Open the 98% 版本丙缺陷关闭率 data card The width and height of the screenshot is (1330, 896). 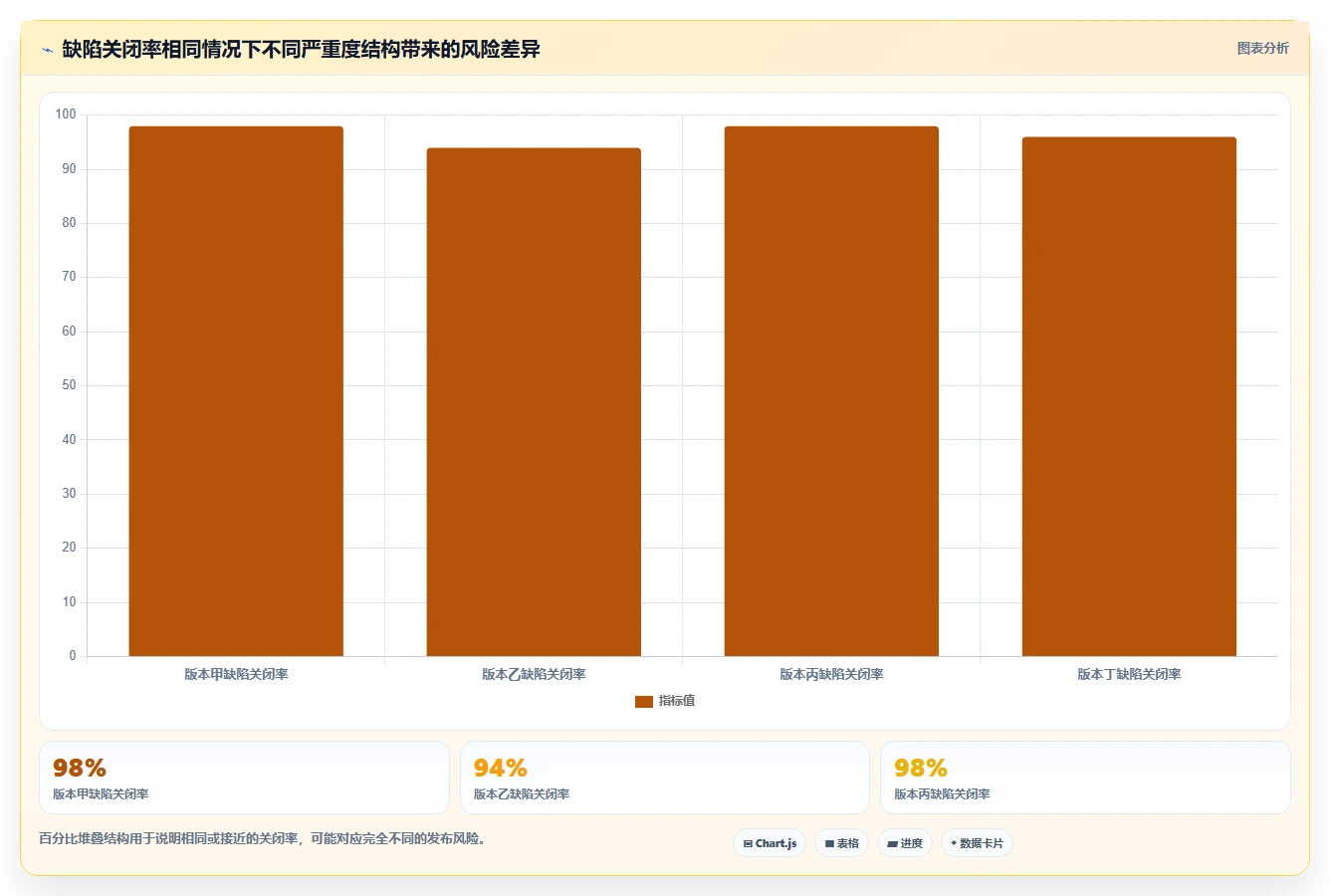[1085, 778]
